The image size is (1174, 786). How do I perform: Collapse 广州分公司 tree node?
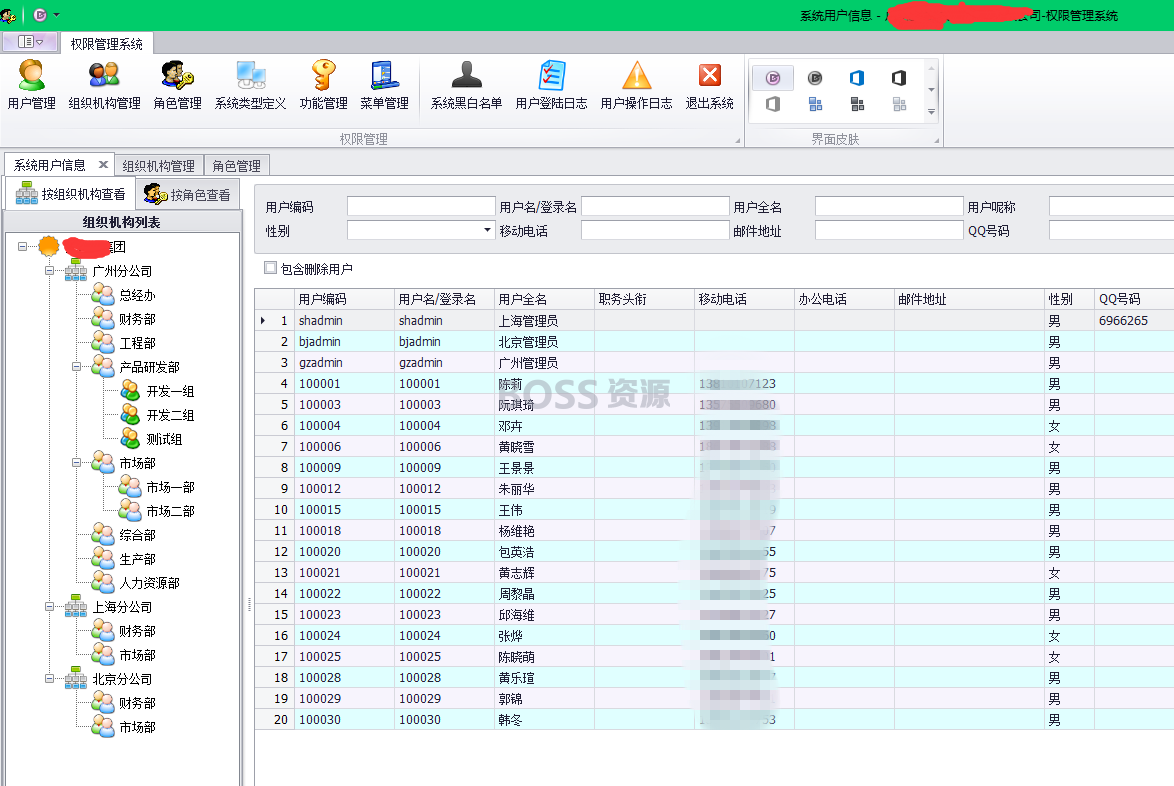coord(49,271)
